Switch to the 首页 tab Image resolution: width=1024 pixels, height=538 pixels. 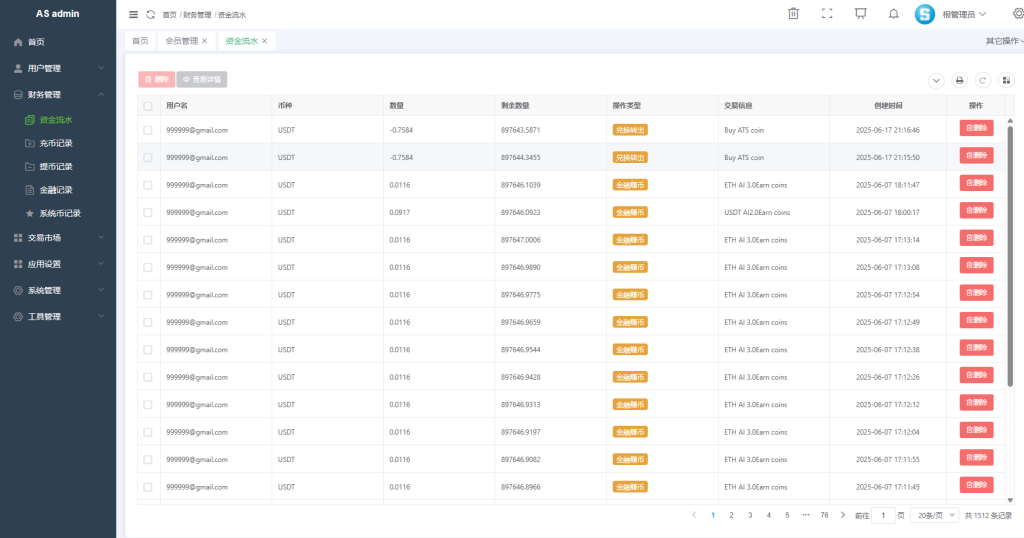140,40
